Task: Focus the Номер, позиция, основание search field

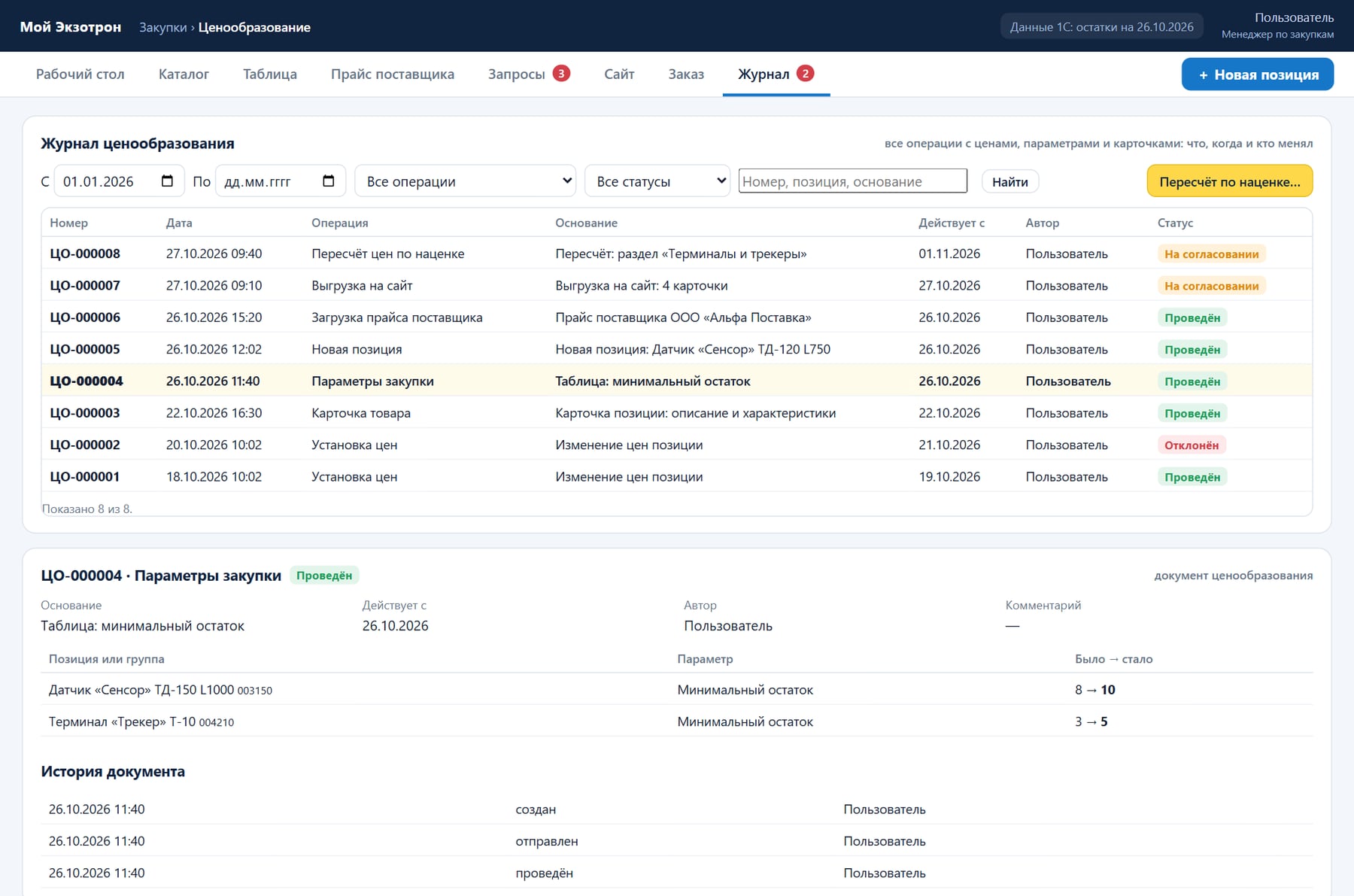Action: (x=852, y=181)
